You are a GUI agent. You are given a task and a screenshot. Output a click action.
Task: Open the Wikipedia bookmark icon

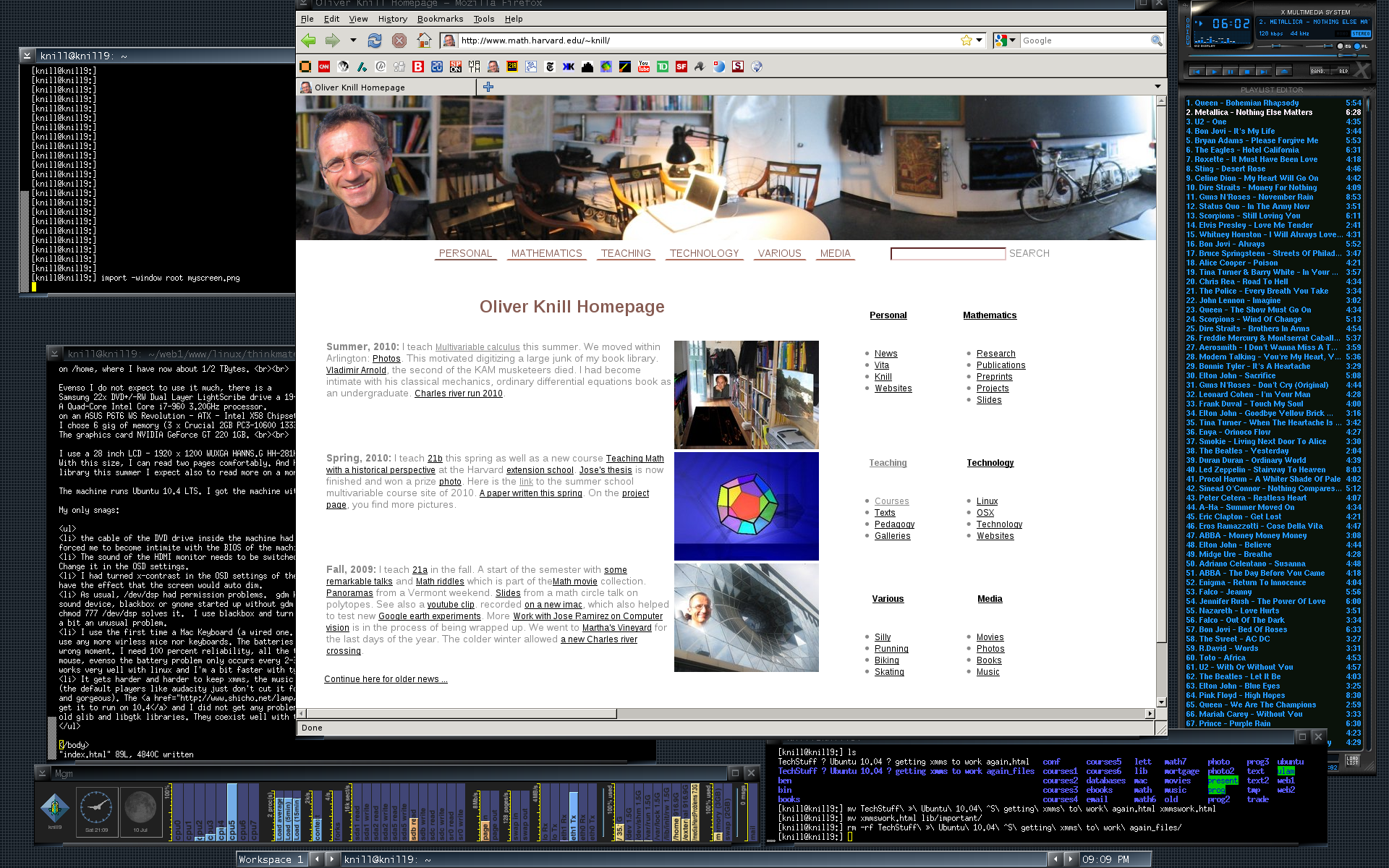(343, 67)
